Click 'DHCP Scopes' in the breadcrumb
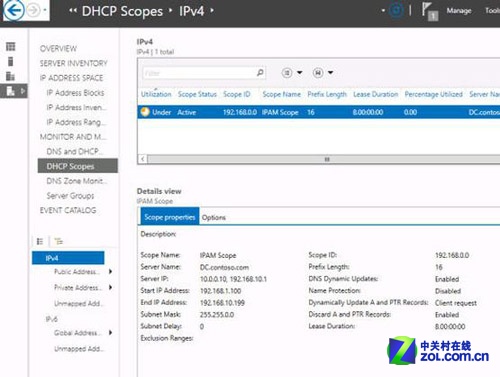 [x=122, y=11]
